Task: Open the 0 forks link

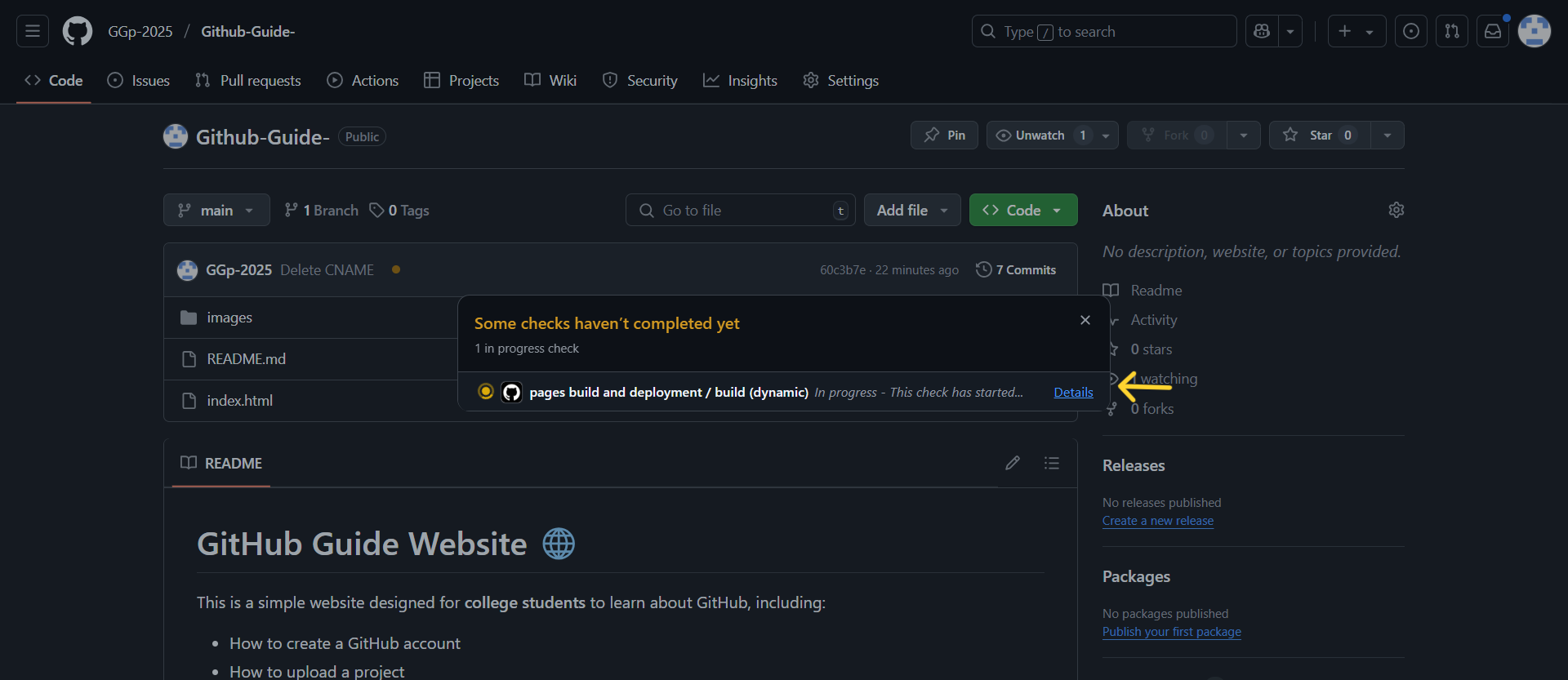Action: point(1152,408)
